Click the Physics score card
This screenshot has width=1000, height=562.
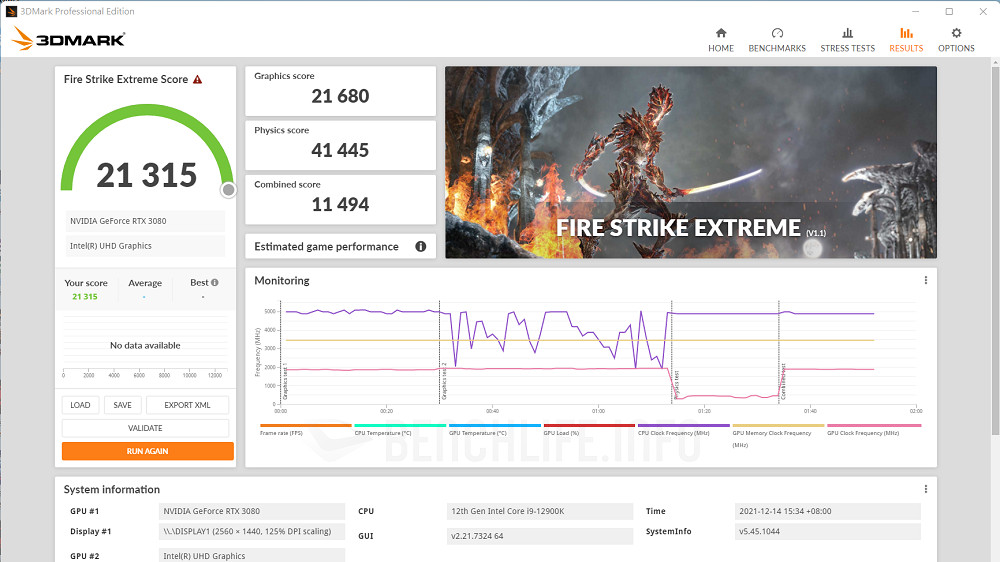[x=341, y=145]
